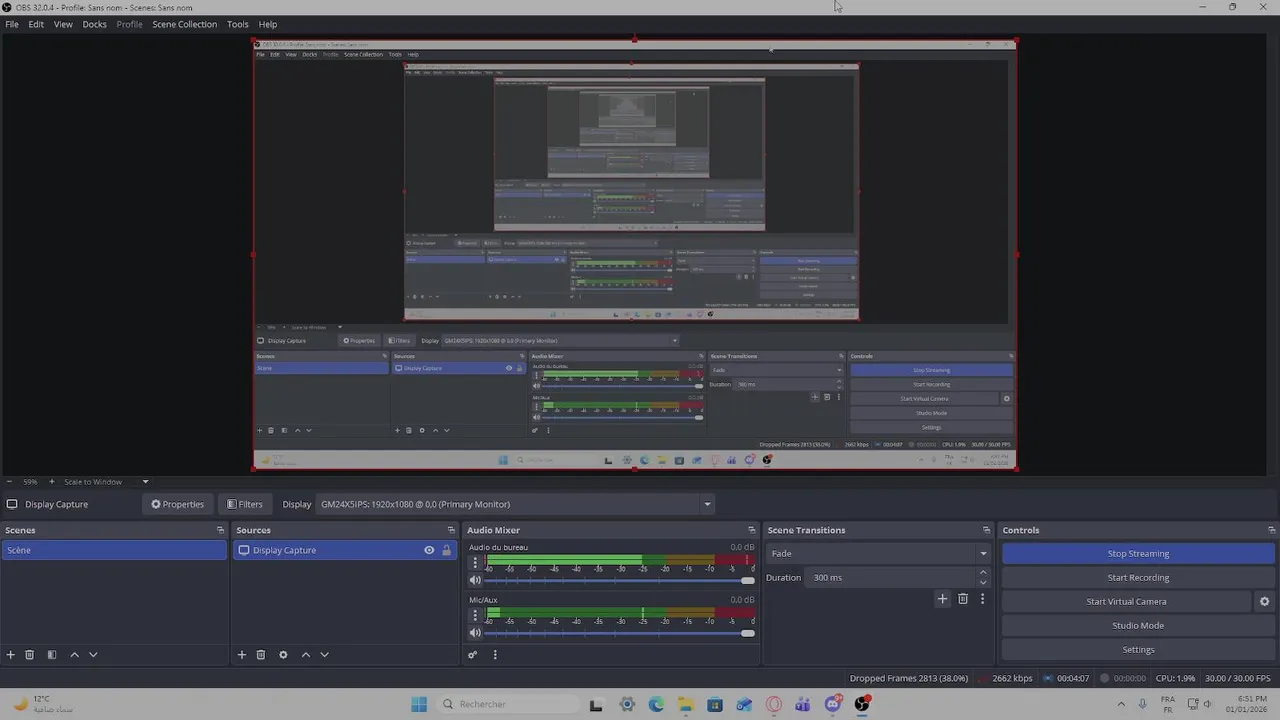This screenshot has width=1280, height=720.
Task: Open the View menu
Action: click(x=63, y=24)
